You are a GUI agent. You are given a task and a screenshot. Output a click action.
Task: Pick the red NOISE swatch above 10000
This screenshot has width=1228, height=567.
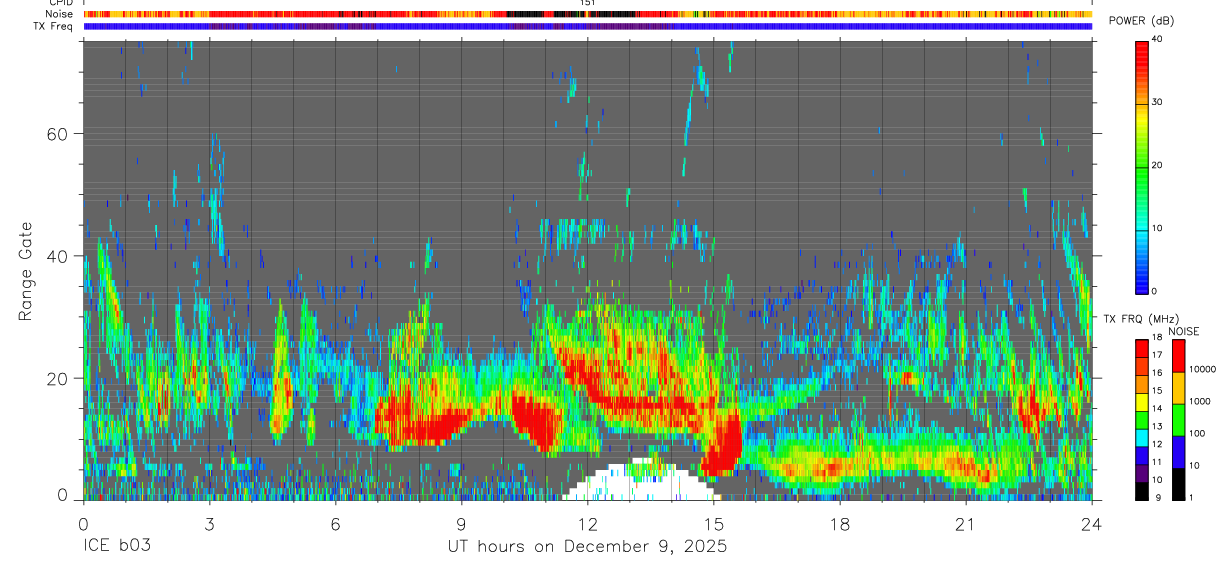pyautogui.click(x=1178, y=356)
